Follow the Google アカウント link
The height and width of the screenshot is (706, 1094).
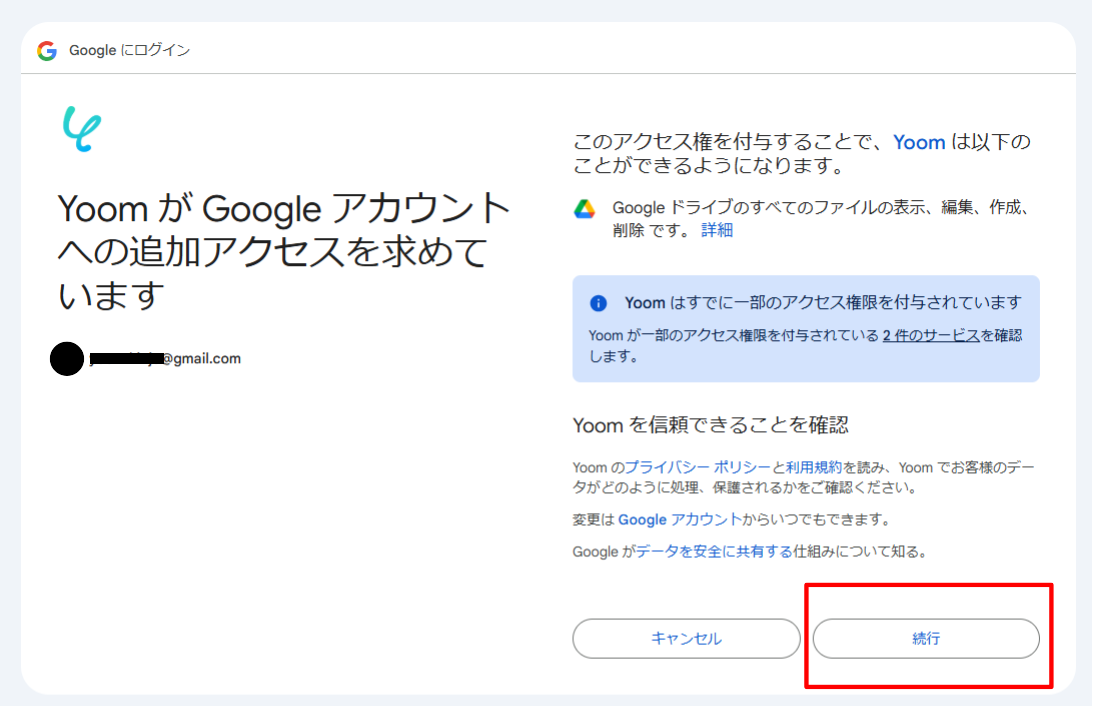(680, 520)
